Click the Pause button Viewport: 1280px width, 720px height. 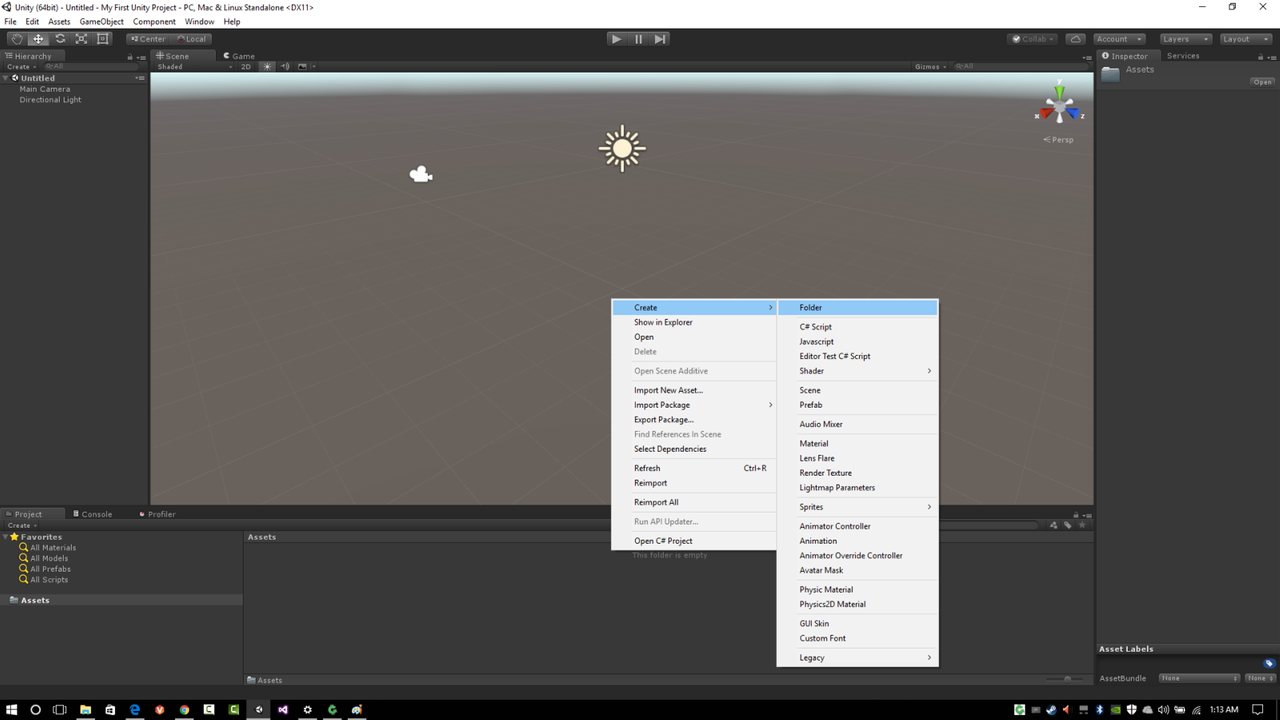tap(638, 39)
